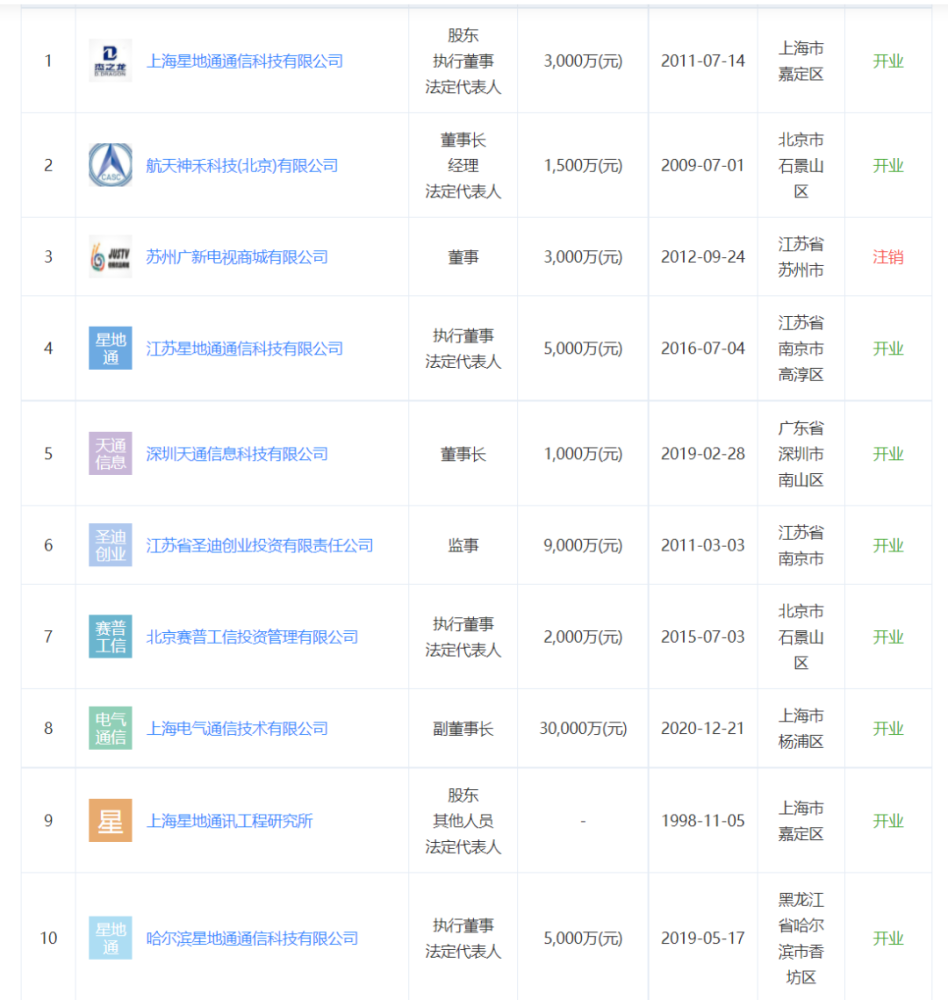Open 上海电气通信技术有限公司 link
The image size is (948, 1000).
pyautogui.click(x=237, y=728)
